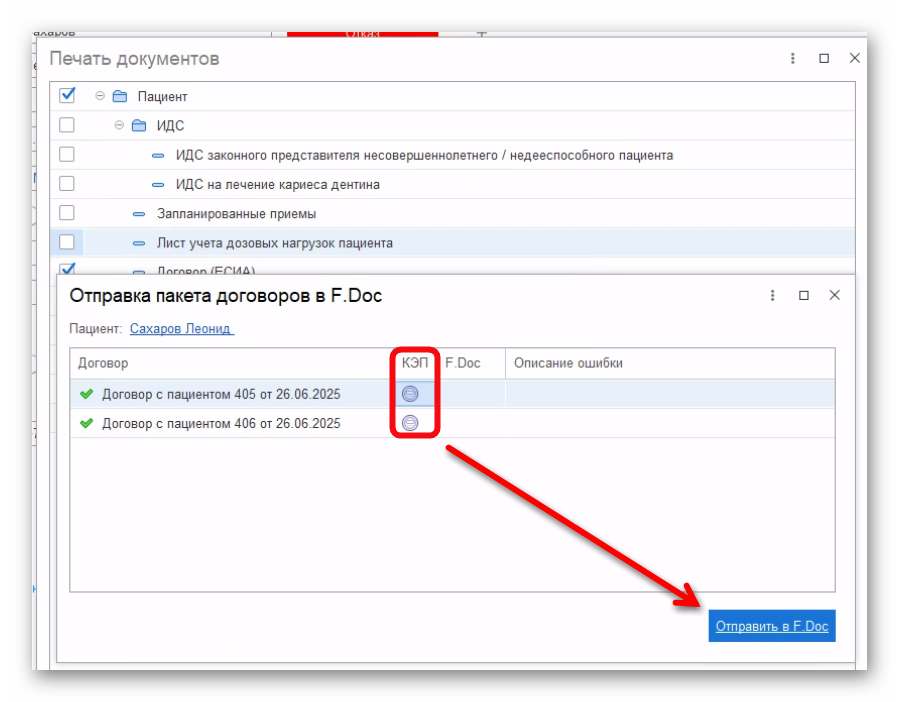899x702 pixels.
Task: Select row Договор с пациентом 405 от 26.06.2025
Action: click(452, 394)
